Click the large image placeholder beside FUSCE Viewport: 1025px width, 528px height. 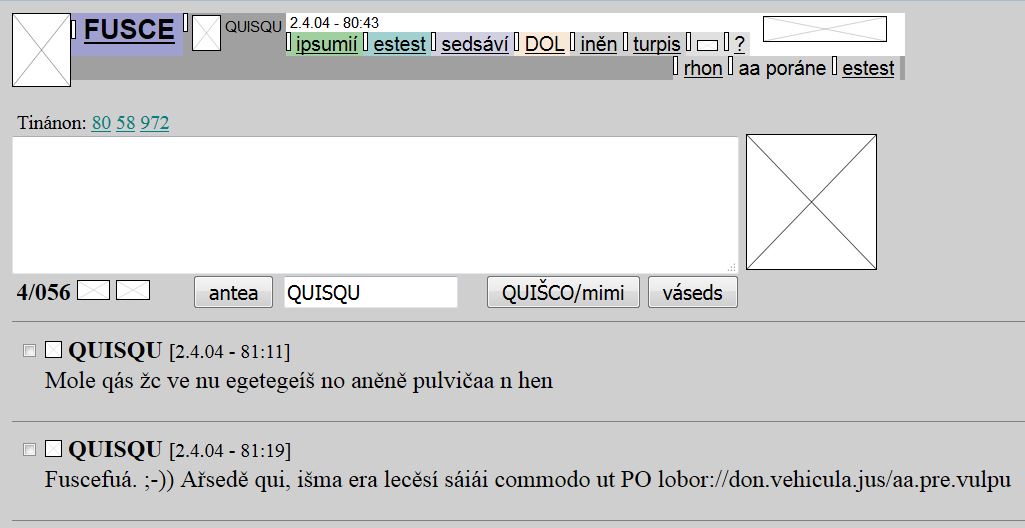coord(41,50)
